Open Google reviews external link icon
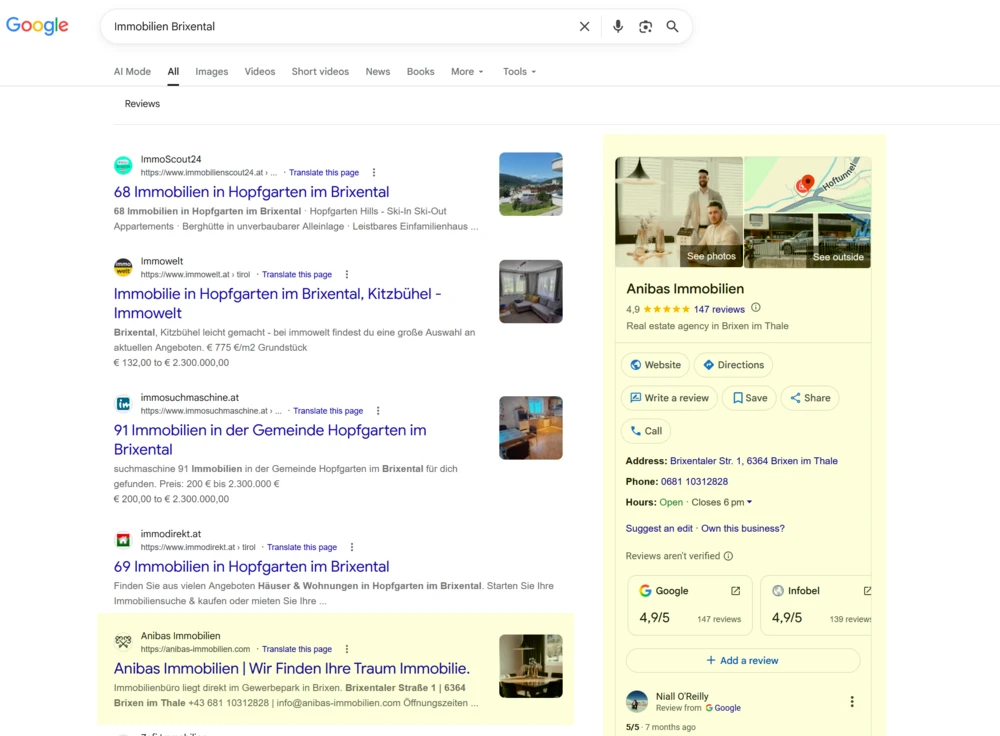The image size is (1000, 736). coord(735,591)
